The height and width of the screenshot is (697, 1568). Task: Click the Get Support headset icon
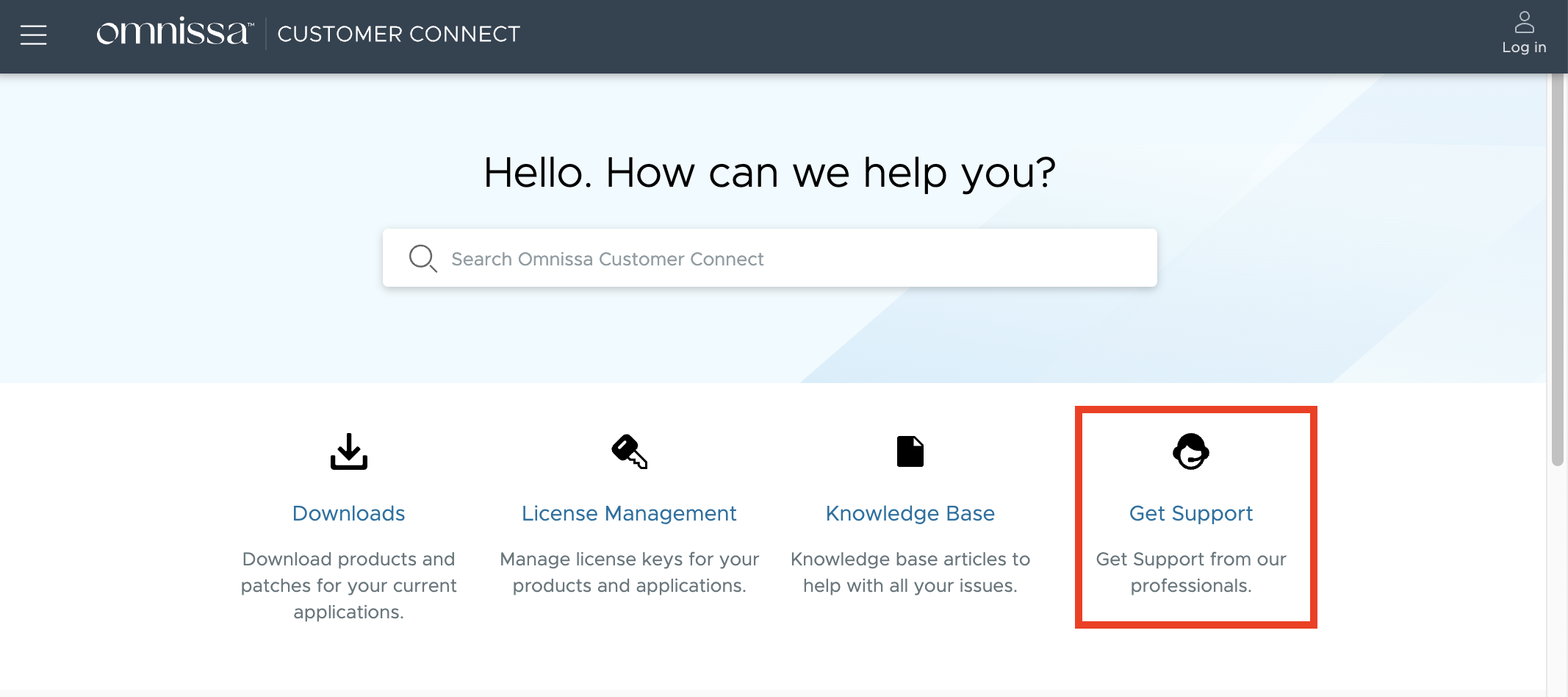point(1190,451)
